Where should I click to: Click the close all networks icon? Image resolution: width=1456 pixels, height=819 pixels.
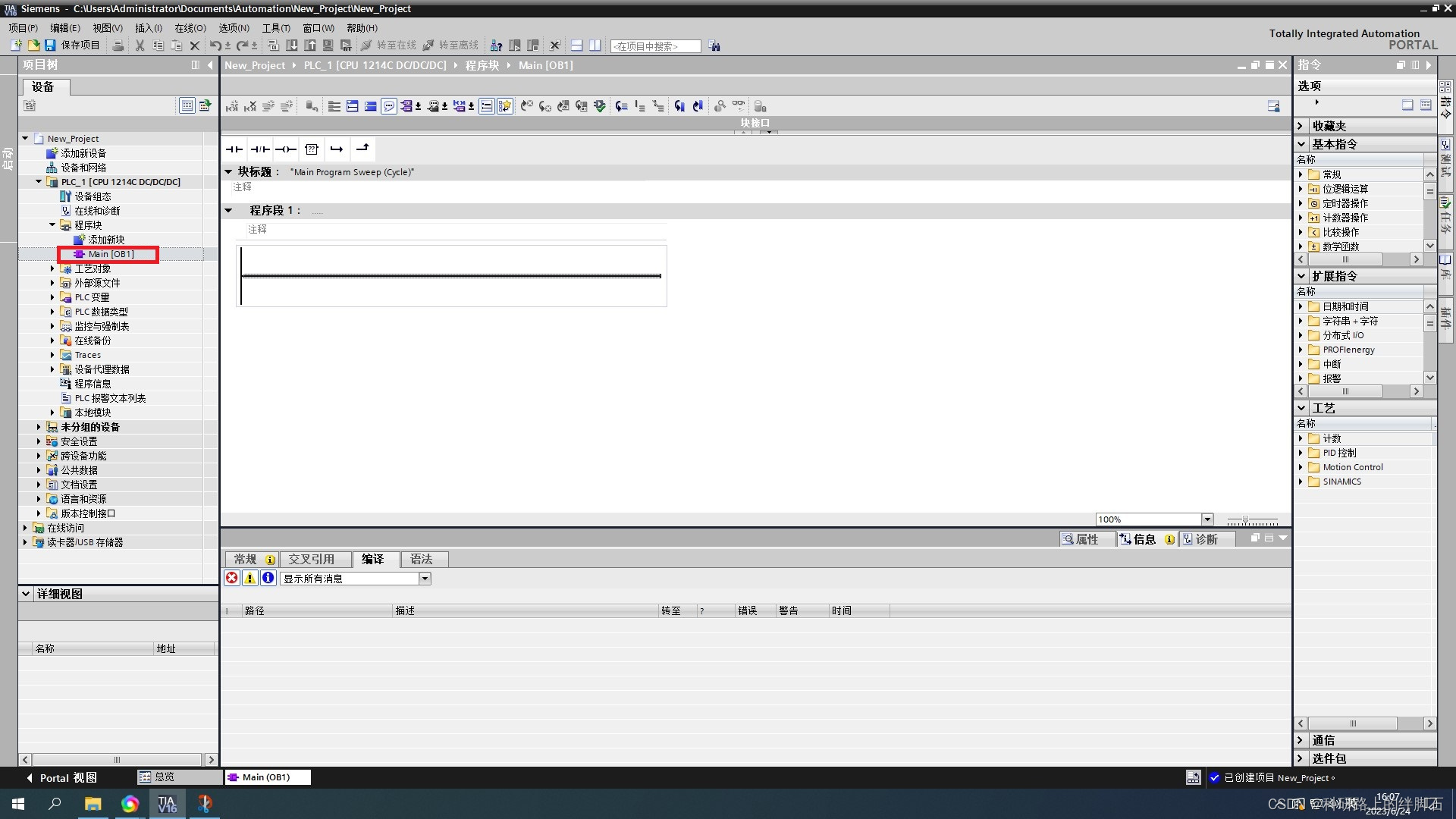tap(371, 106)
